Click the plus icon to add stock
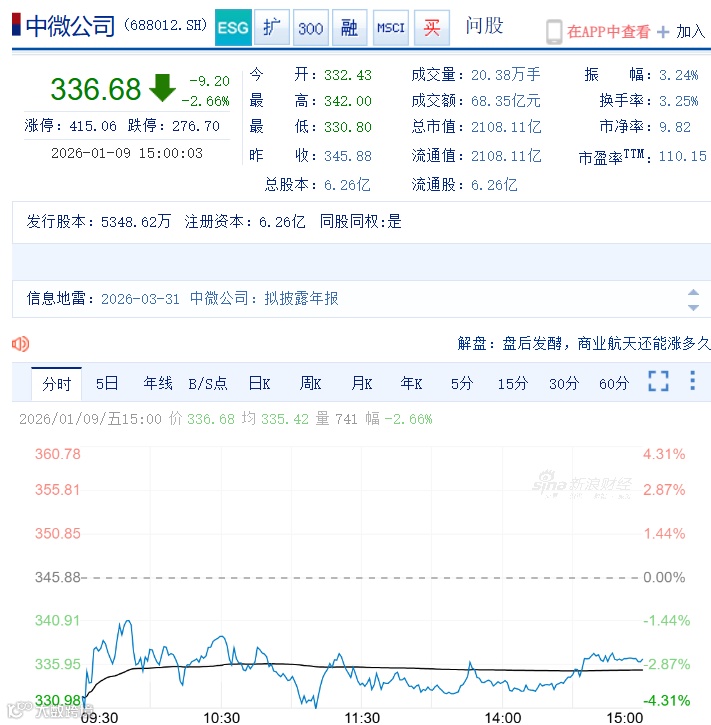The width and height of the screenshot is (711, 725). [662, 32]
